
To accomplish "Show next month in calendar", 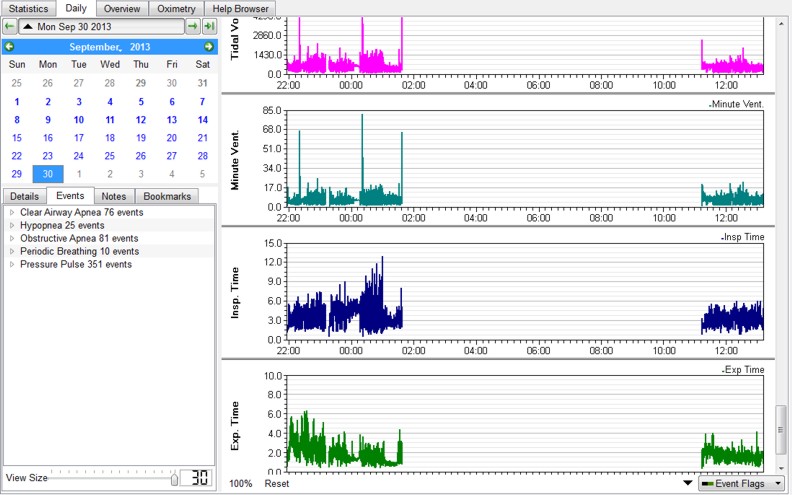I will pos(208,47).
